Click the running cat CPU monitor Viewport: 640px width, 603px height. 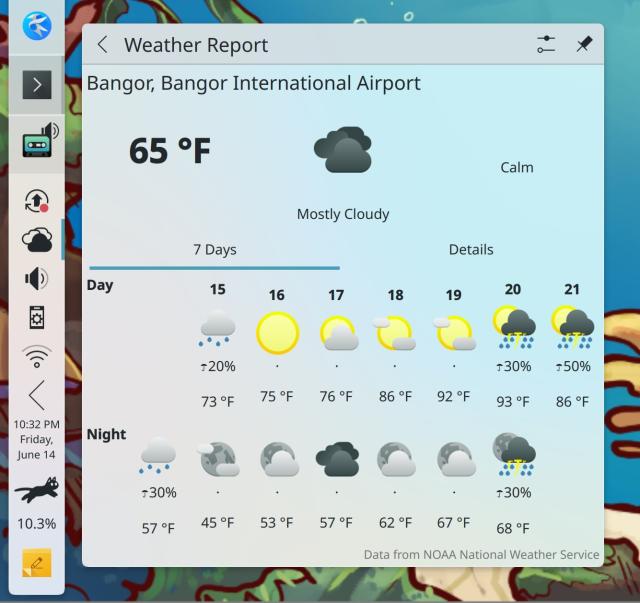[x=37, y=491]
